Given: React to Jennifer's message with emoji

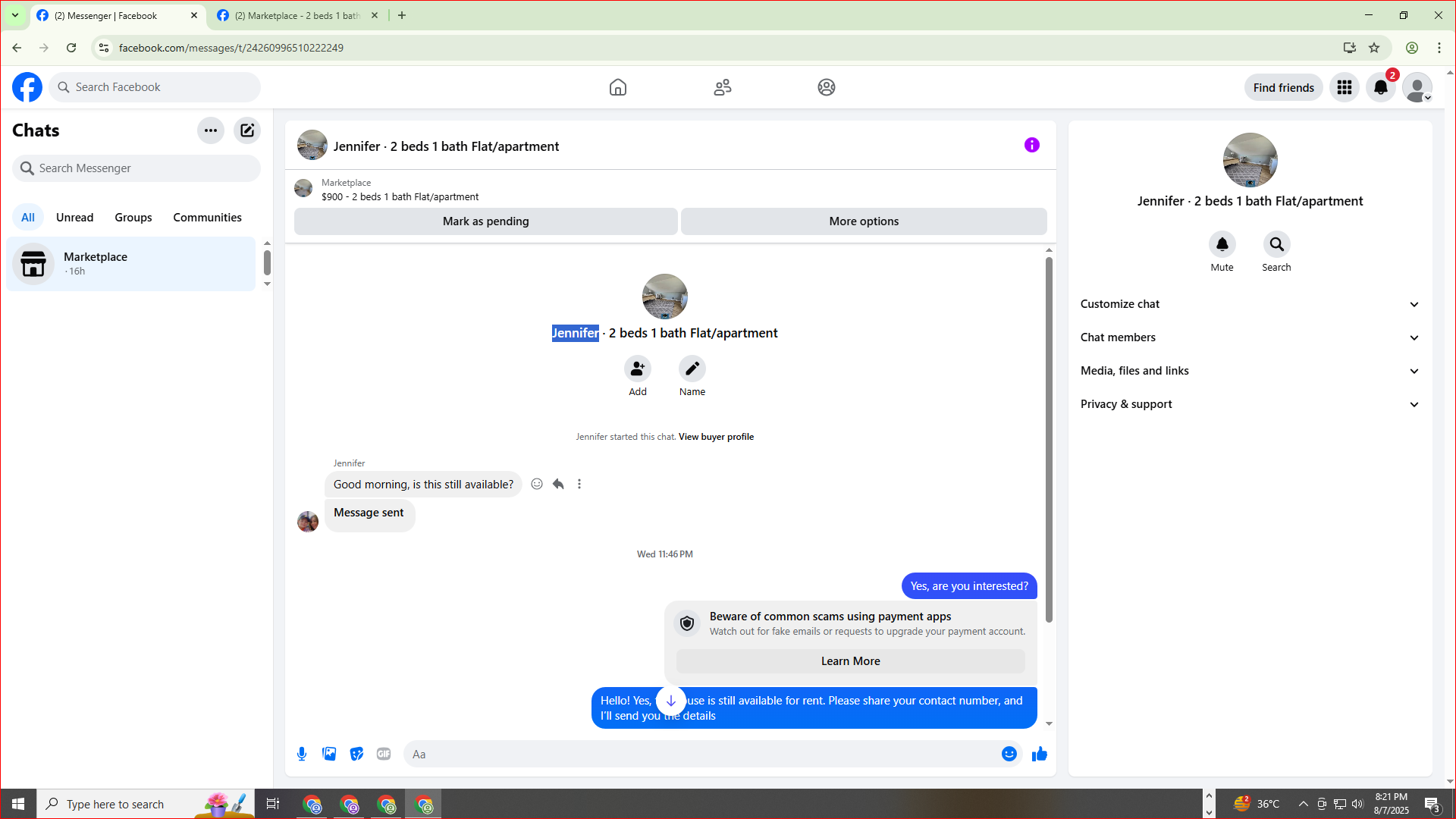Looking at the screenshot, I should (x=537, y=484).
